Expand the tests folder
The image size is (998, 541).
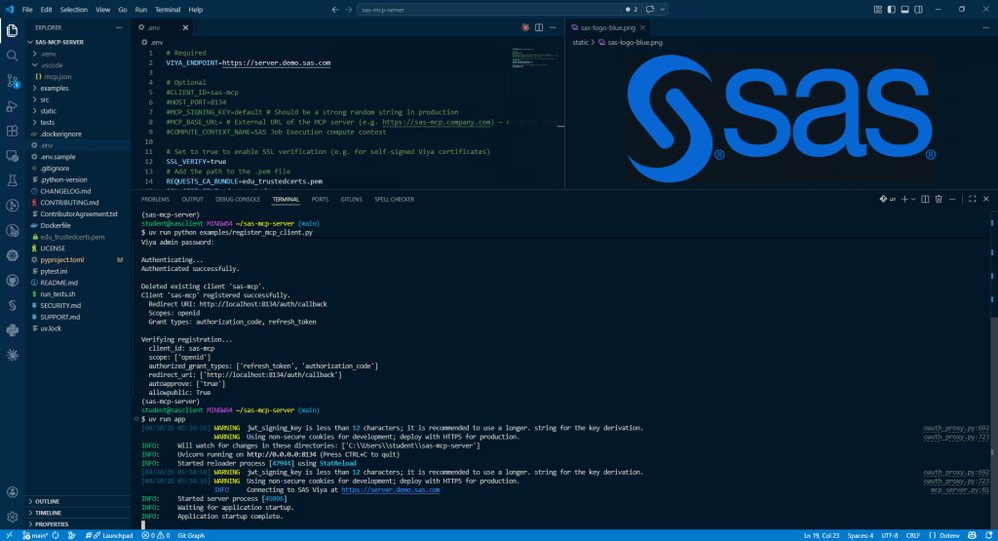78,122
